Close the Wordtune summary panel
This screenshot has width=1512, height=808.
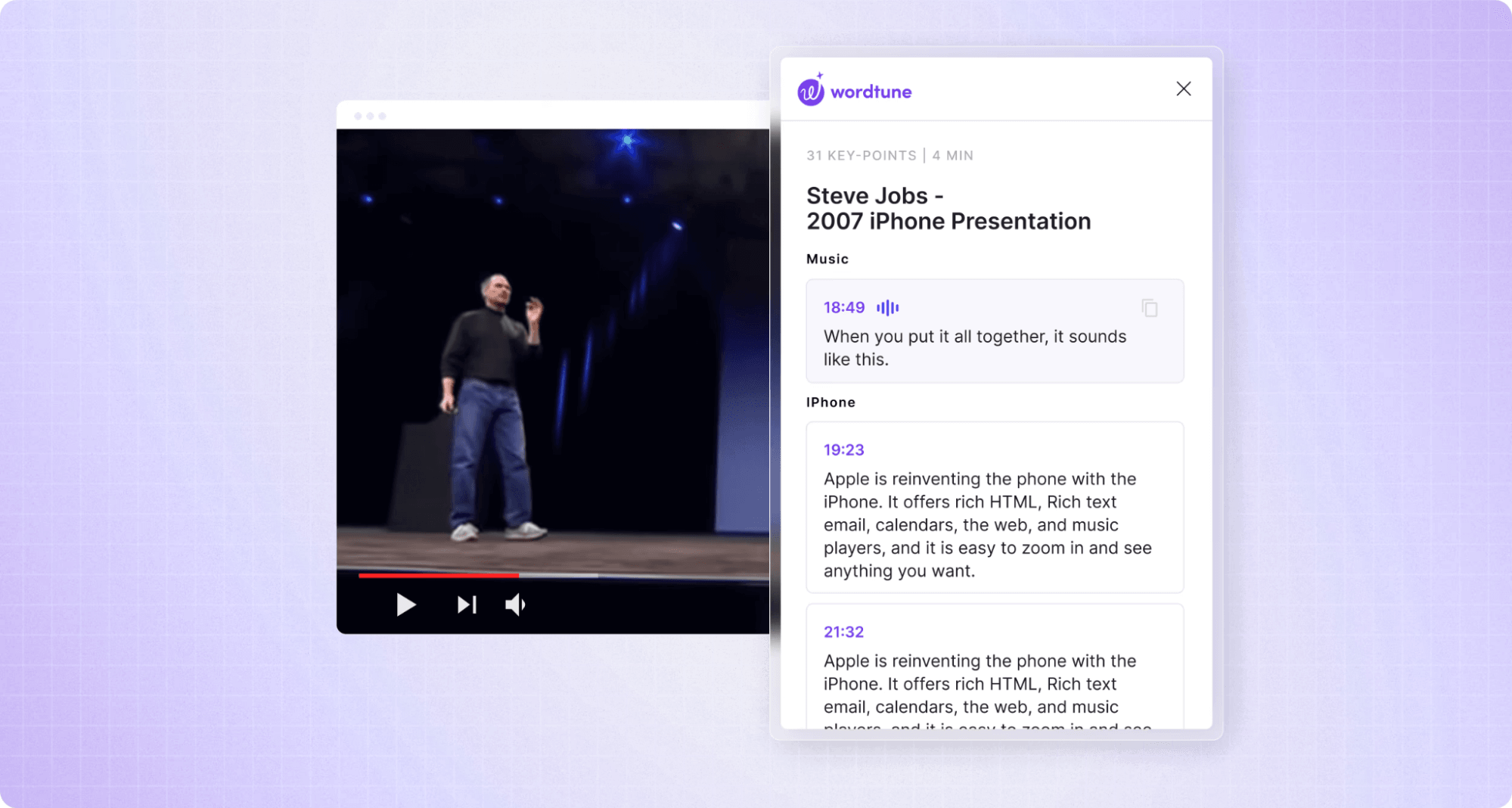[1183, 89]
